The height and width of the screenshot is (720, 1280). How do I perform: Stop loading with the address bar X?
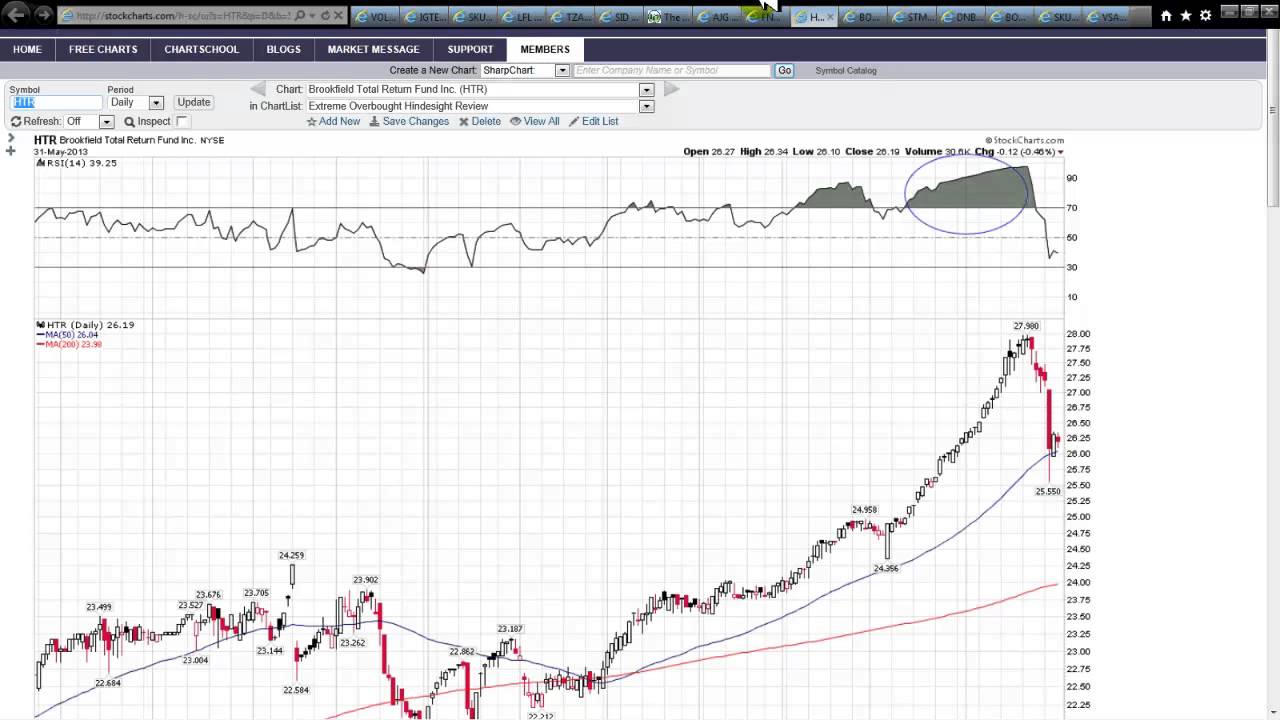[x=338, y=16]
